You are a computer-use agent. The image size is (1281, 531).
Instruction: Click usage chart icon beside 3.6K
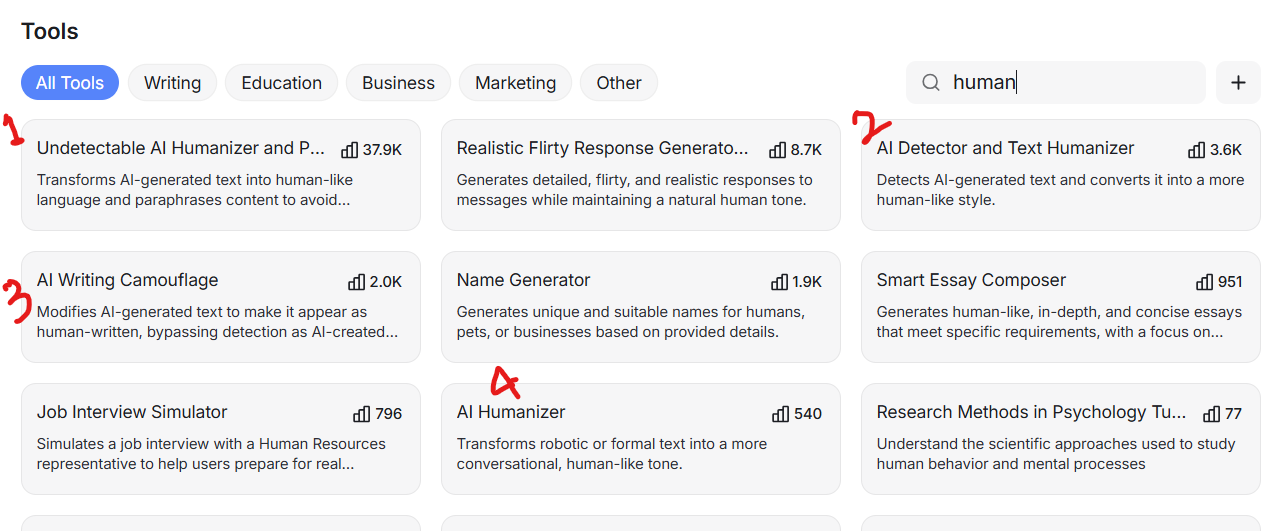pyautogui.click(x=1196, y=150)
